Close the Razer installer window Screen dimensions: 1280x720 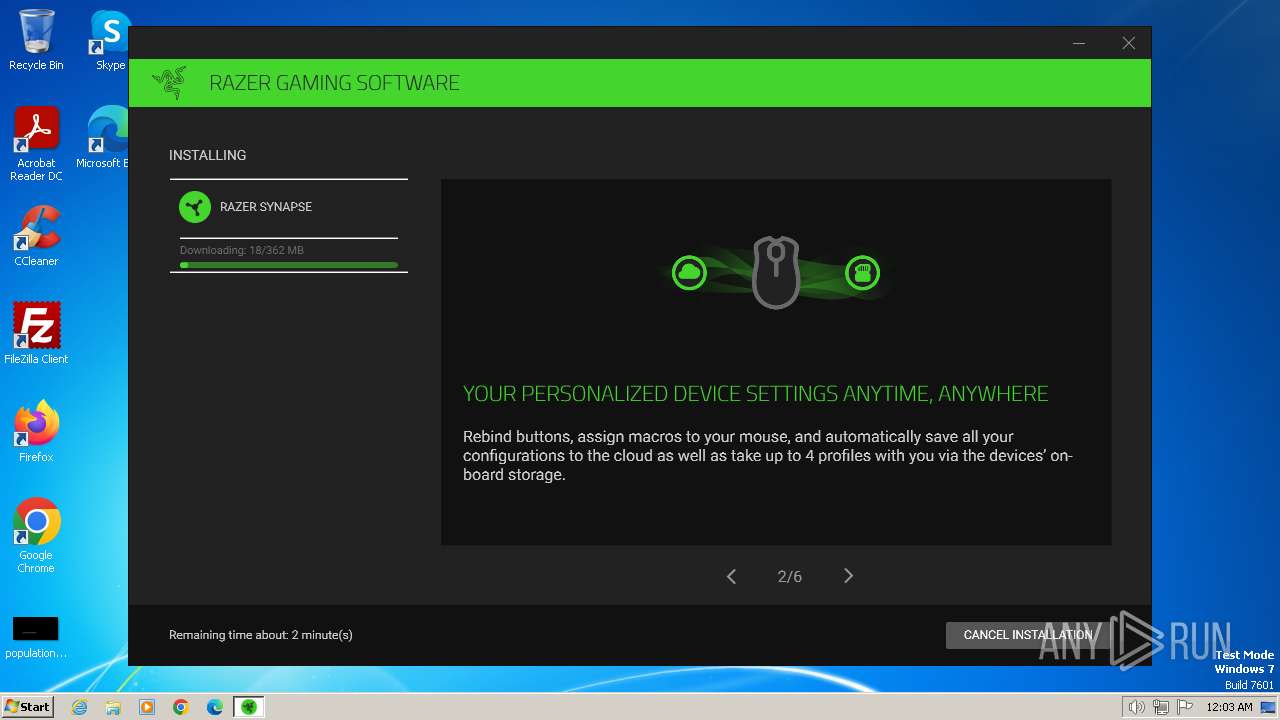point(1128,43)
